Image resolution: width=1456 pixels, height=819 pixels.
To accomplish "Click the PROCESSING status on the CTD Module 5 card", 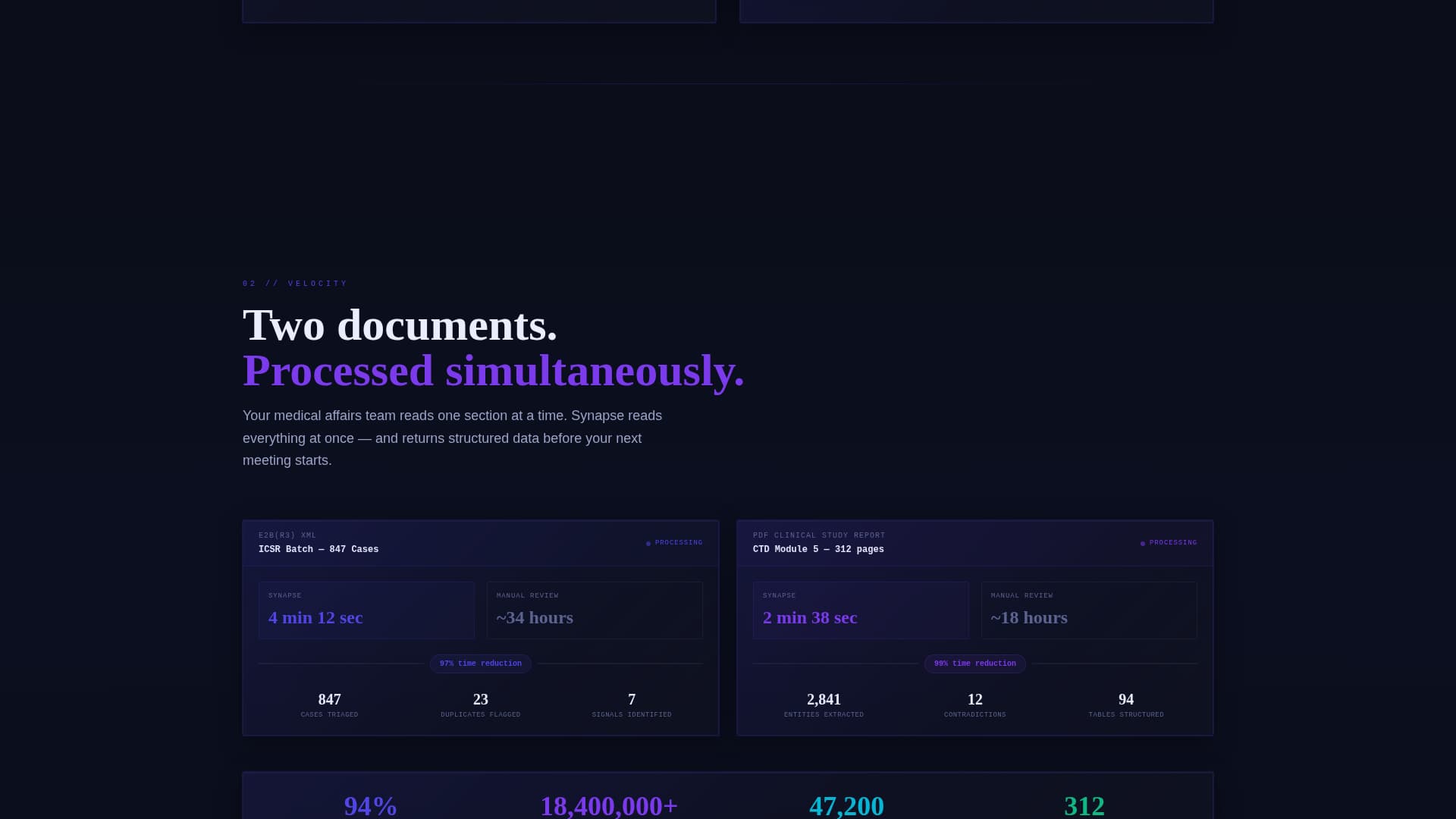I will pyautogui.click(x=1169, y=543).
